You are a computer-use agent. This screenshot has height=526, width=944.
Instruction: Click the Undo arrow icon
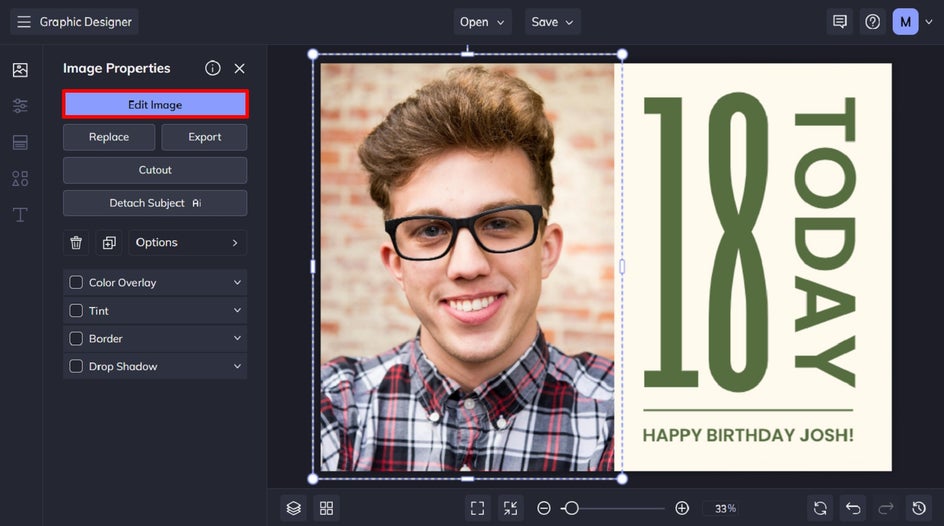point(852,508)
